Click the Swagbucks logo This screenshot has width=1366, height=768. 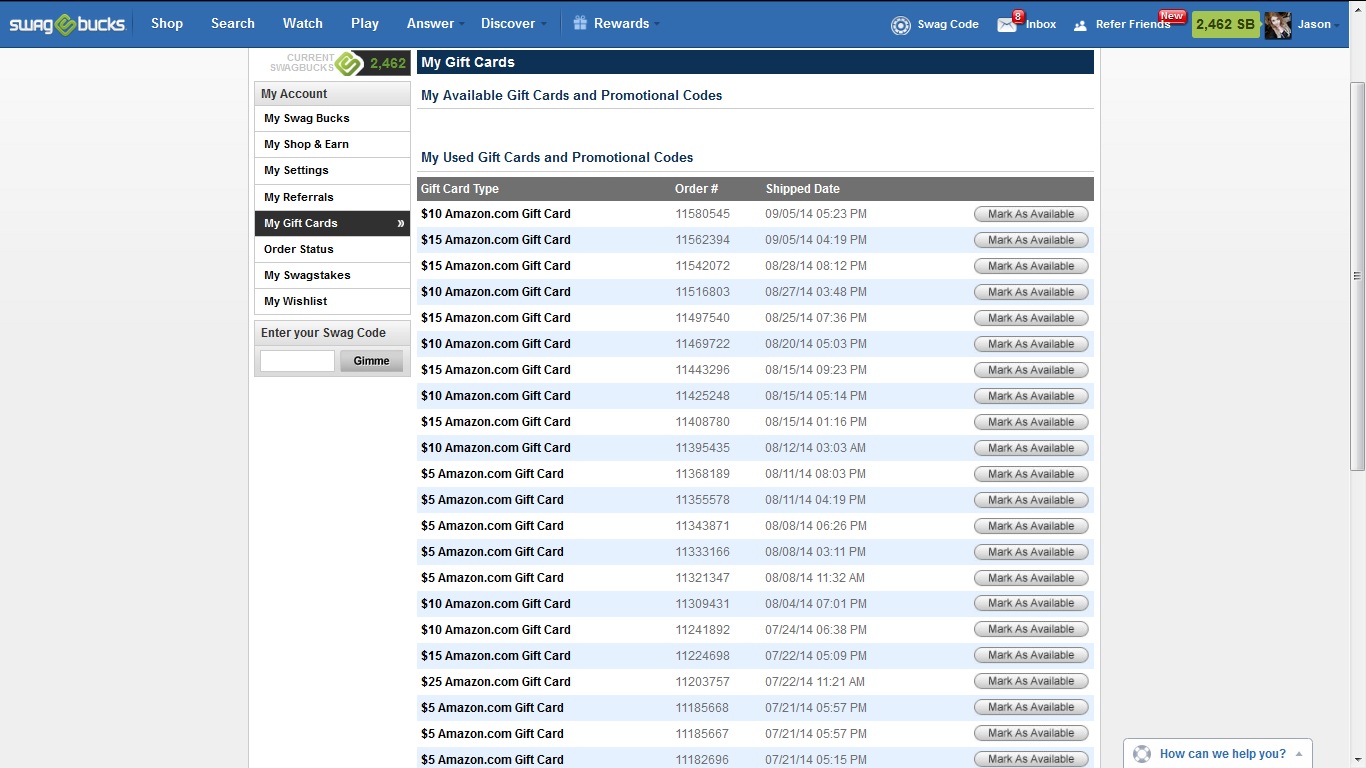click(x=67, y=24)
